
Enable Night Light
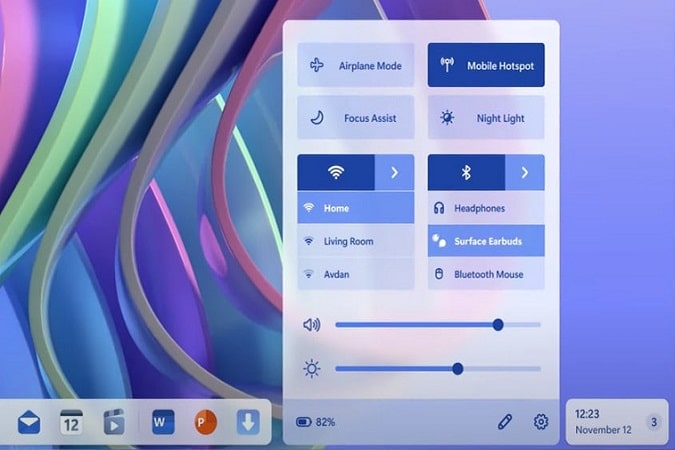click(486, 118)
